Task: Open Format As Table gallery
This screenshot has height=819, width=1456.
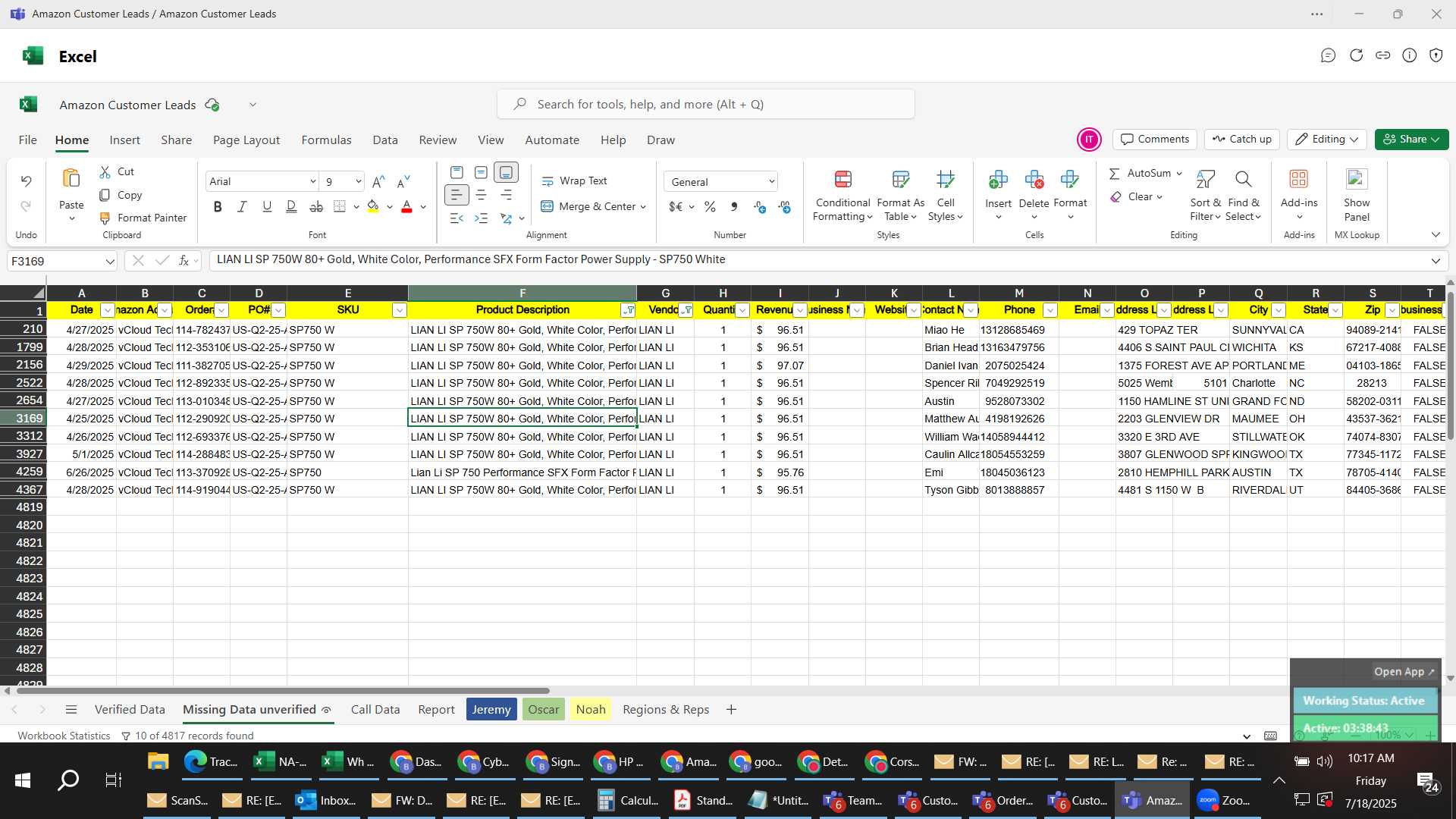Action: click(900, 196)
